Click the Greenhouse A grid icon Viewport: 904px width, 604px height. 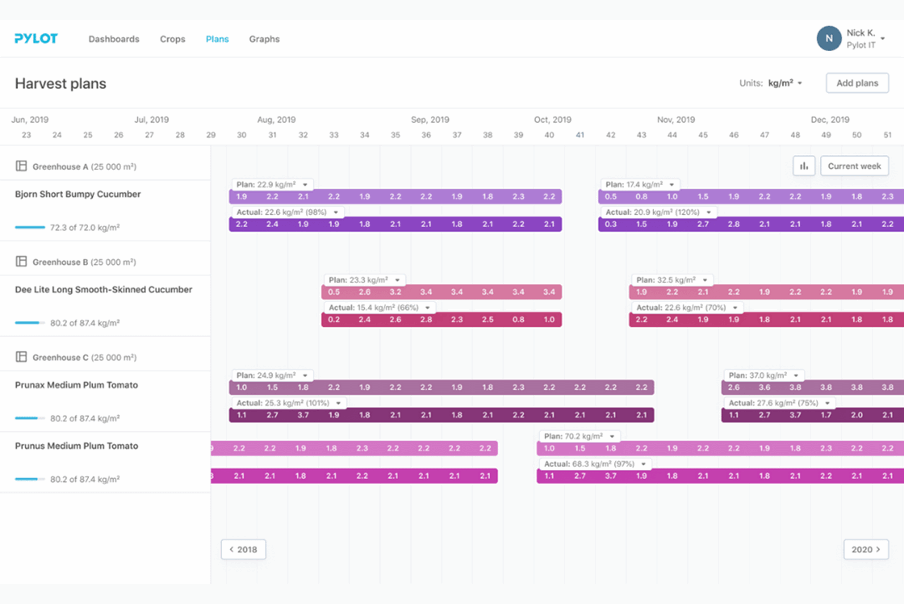coord(22,166)
